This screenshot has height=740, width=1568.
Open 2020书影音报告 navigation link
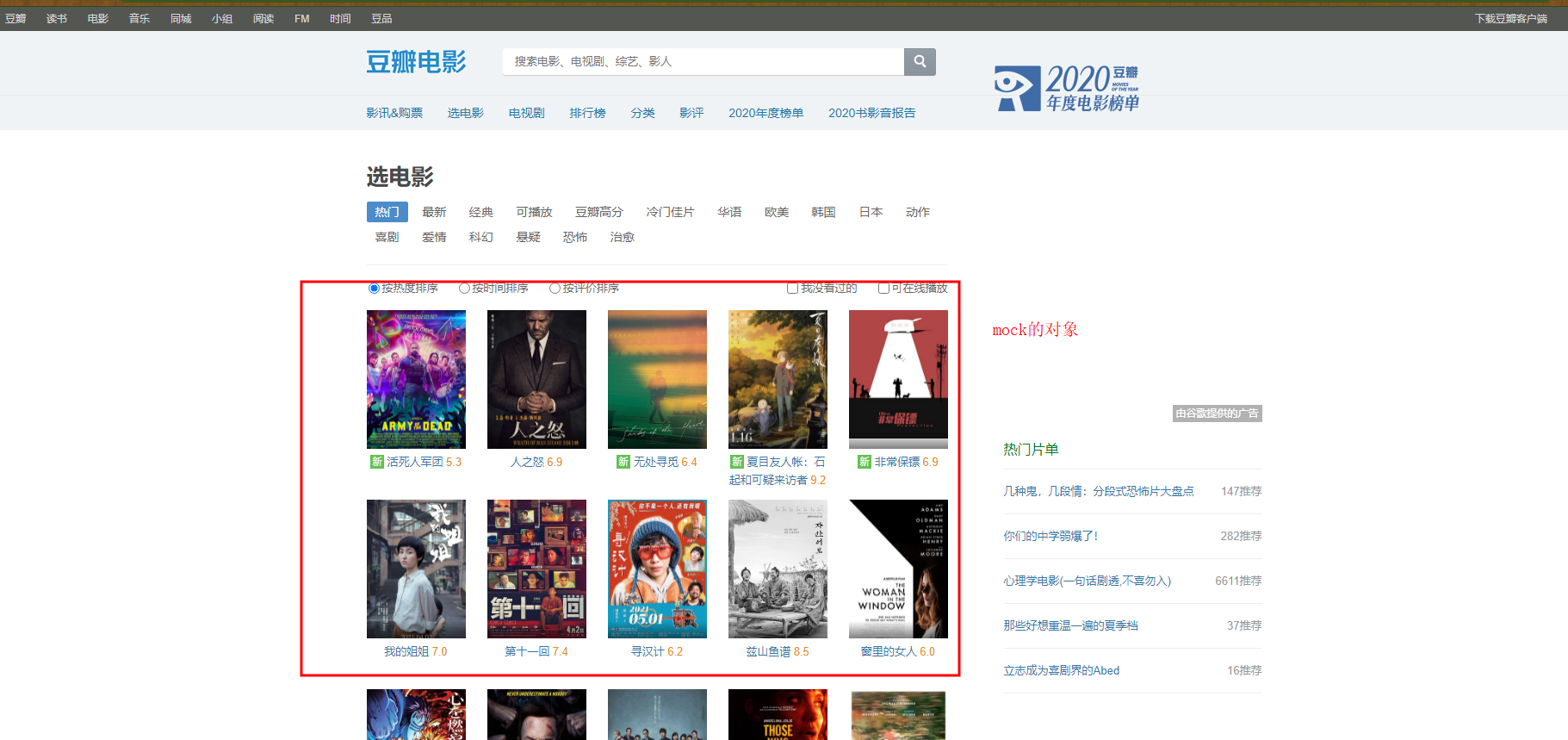(871, 113)
